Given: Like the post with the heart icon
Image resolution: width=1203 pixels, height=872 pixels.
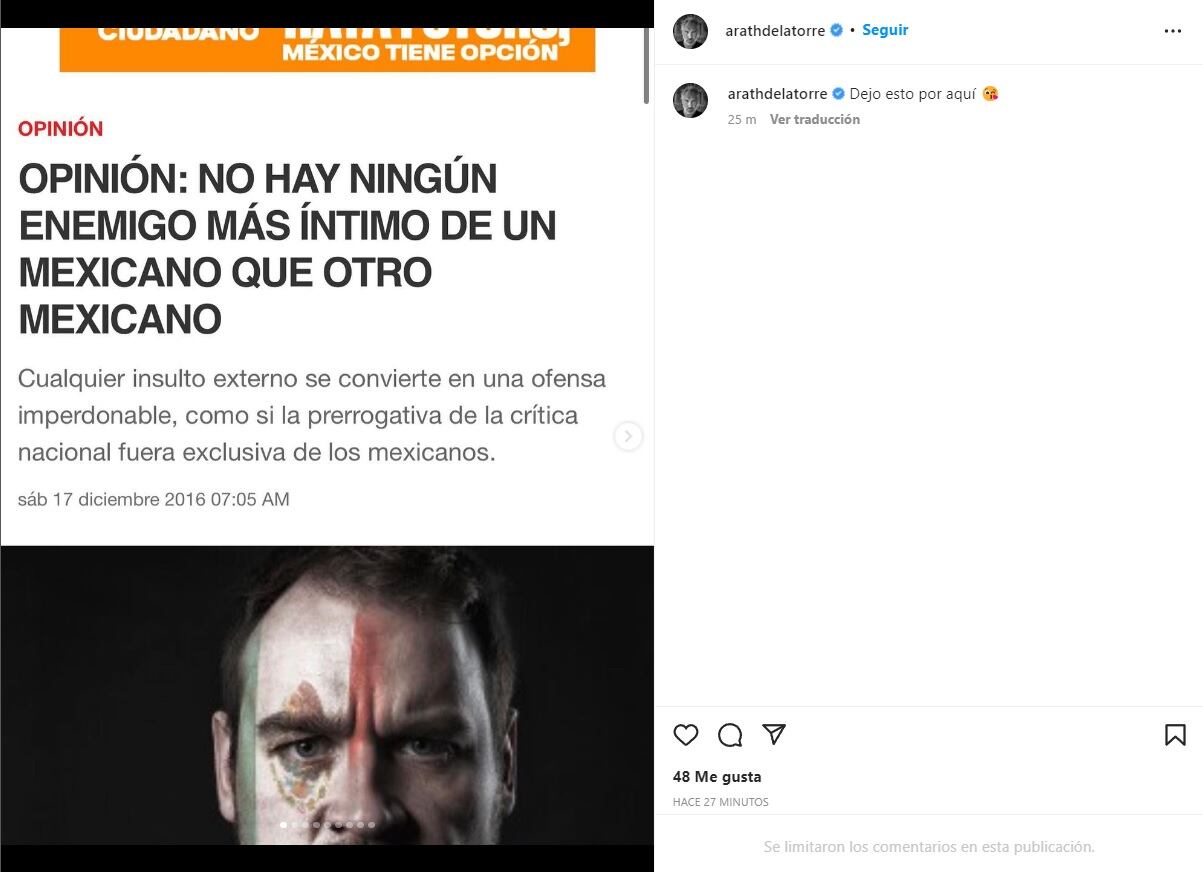Looking at the screenshot, I should pos(686,735).
